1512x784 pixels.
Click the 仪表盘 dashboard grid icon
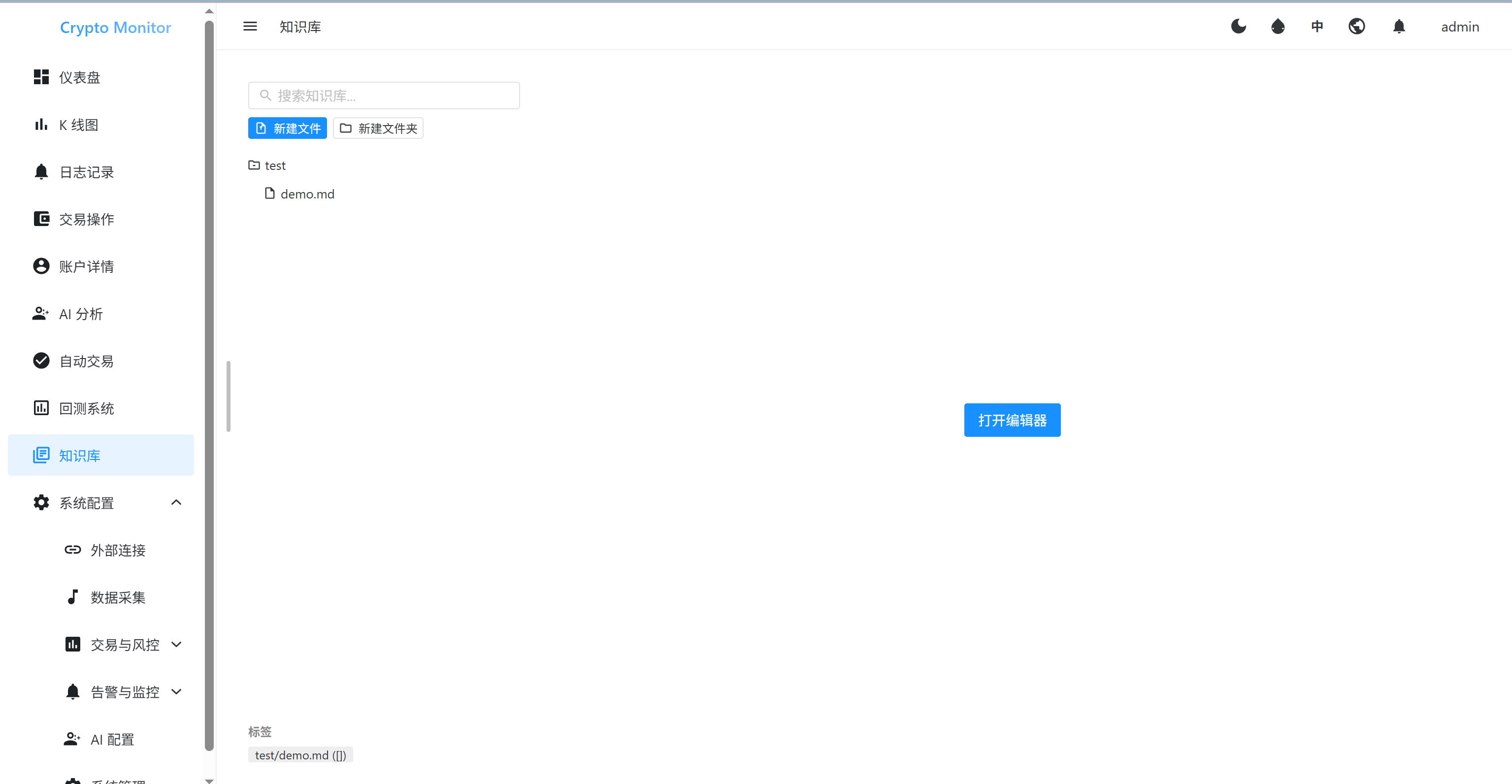click(x=41, y=77)
